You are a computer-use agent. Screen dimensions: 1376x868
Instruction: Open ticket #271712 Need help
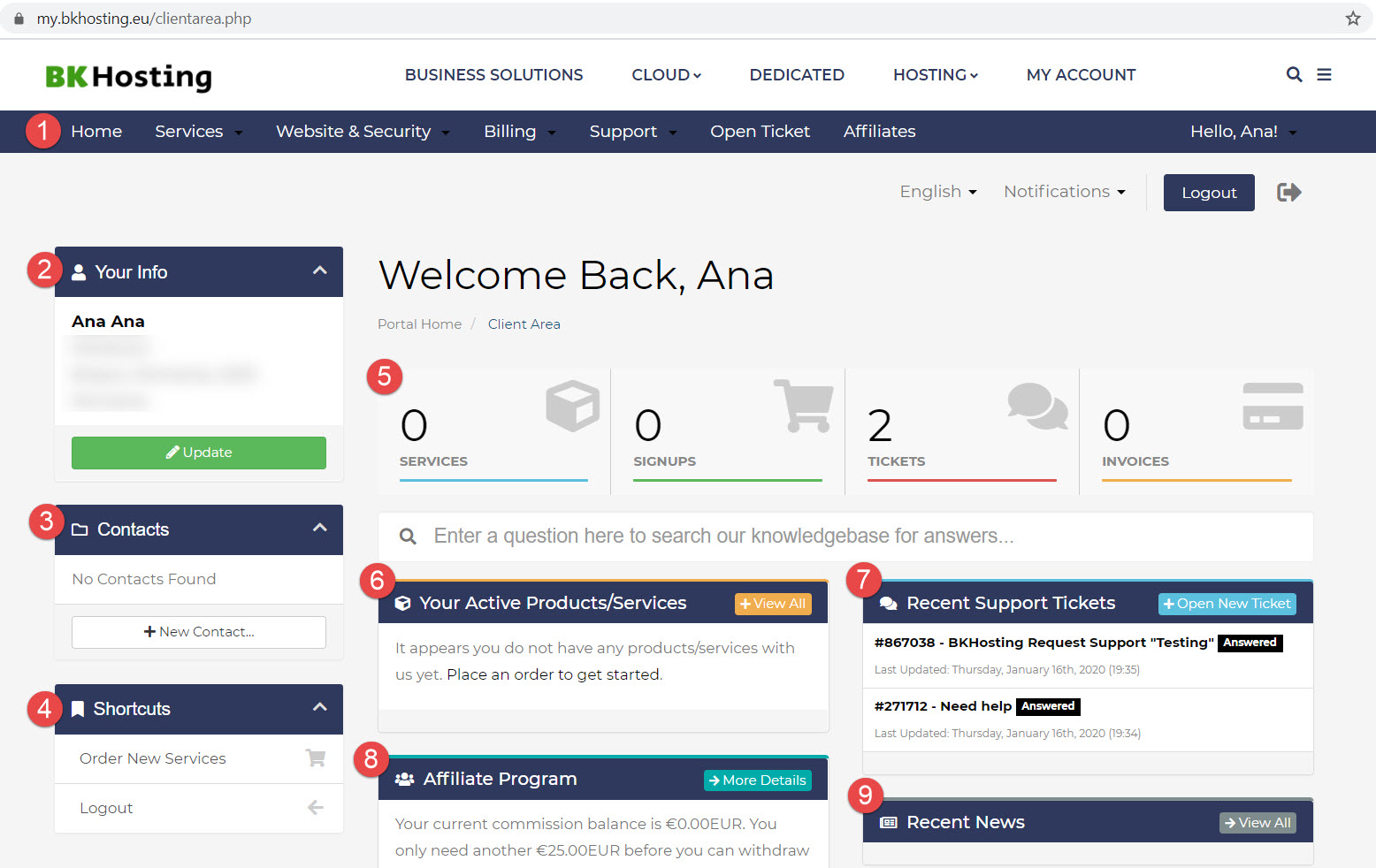tap(943, 706)
